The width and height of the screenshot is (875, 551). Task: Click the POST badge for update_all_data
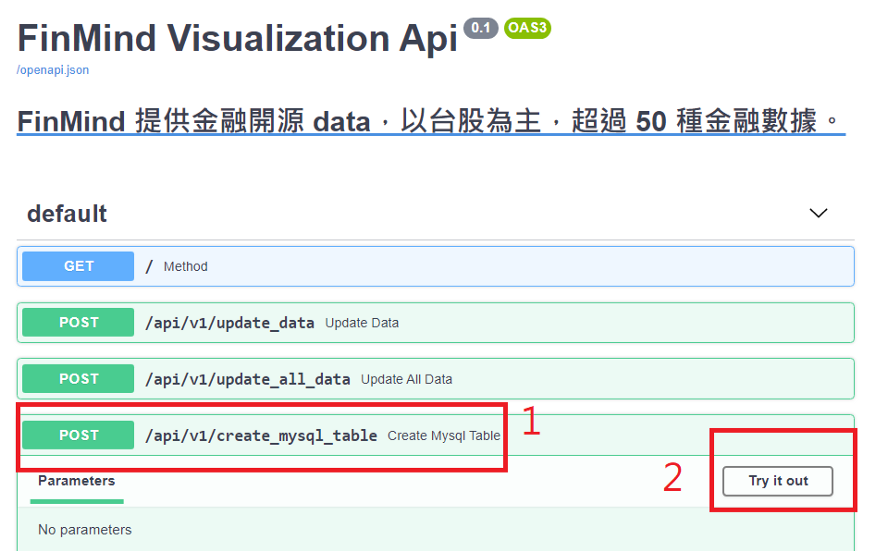pos(78,379)
